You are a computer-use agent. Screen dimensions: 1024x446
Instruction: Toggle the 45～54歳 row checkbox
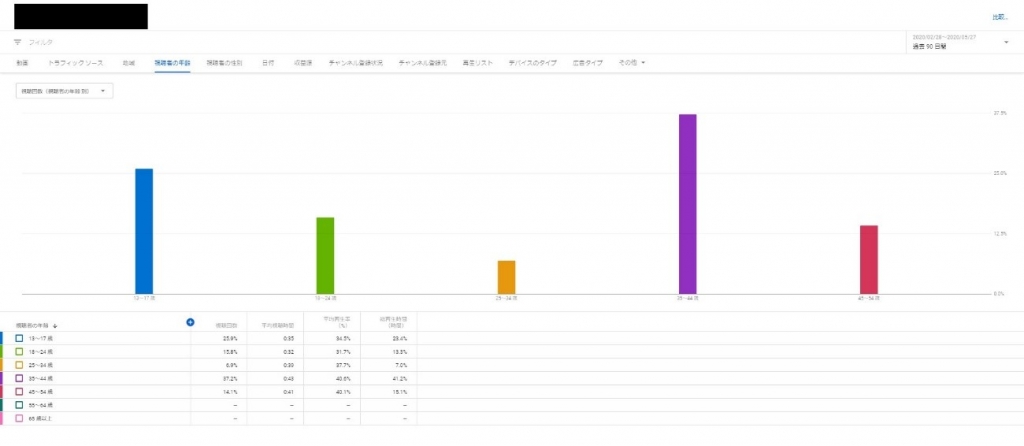19,392
